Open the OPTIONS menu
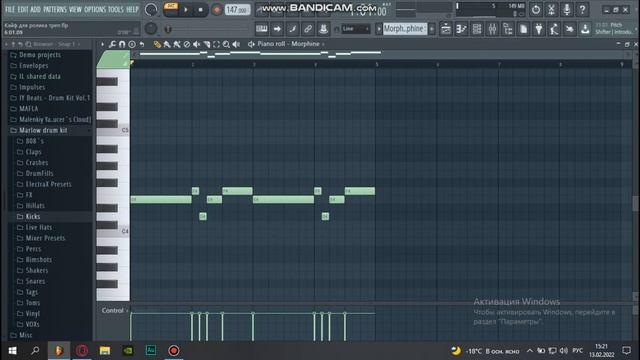 click(x=95, y=9)
